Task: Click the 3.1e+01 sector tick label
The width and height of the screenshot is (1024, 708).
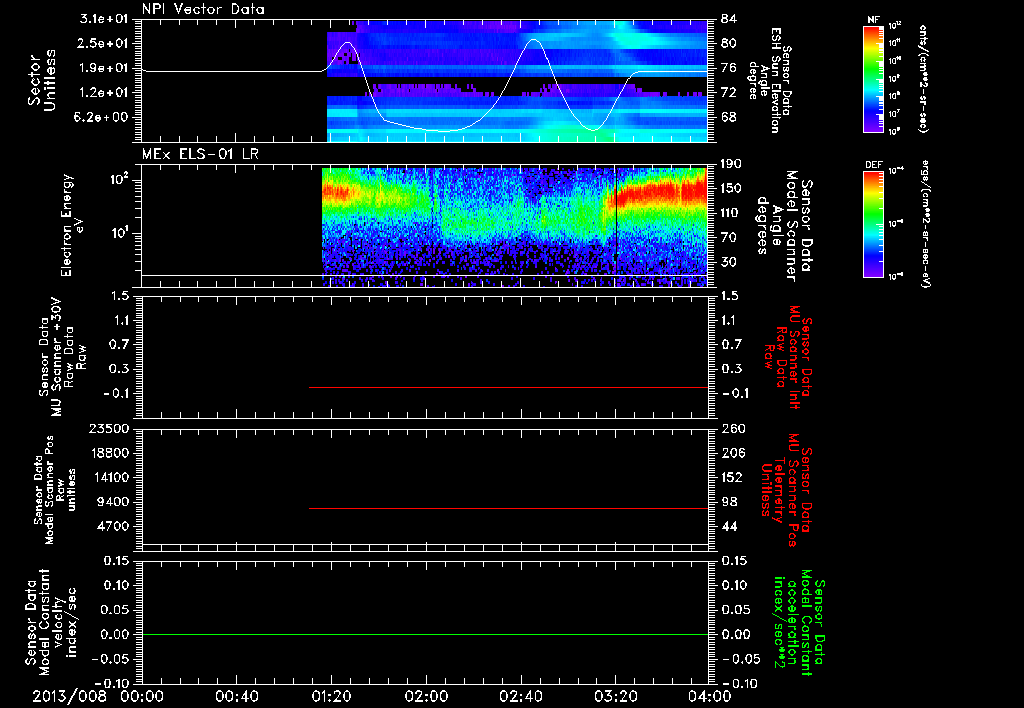Action: click(103, 19)
